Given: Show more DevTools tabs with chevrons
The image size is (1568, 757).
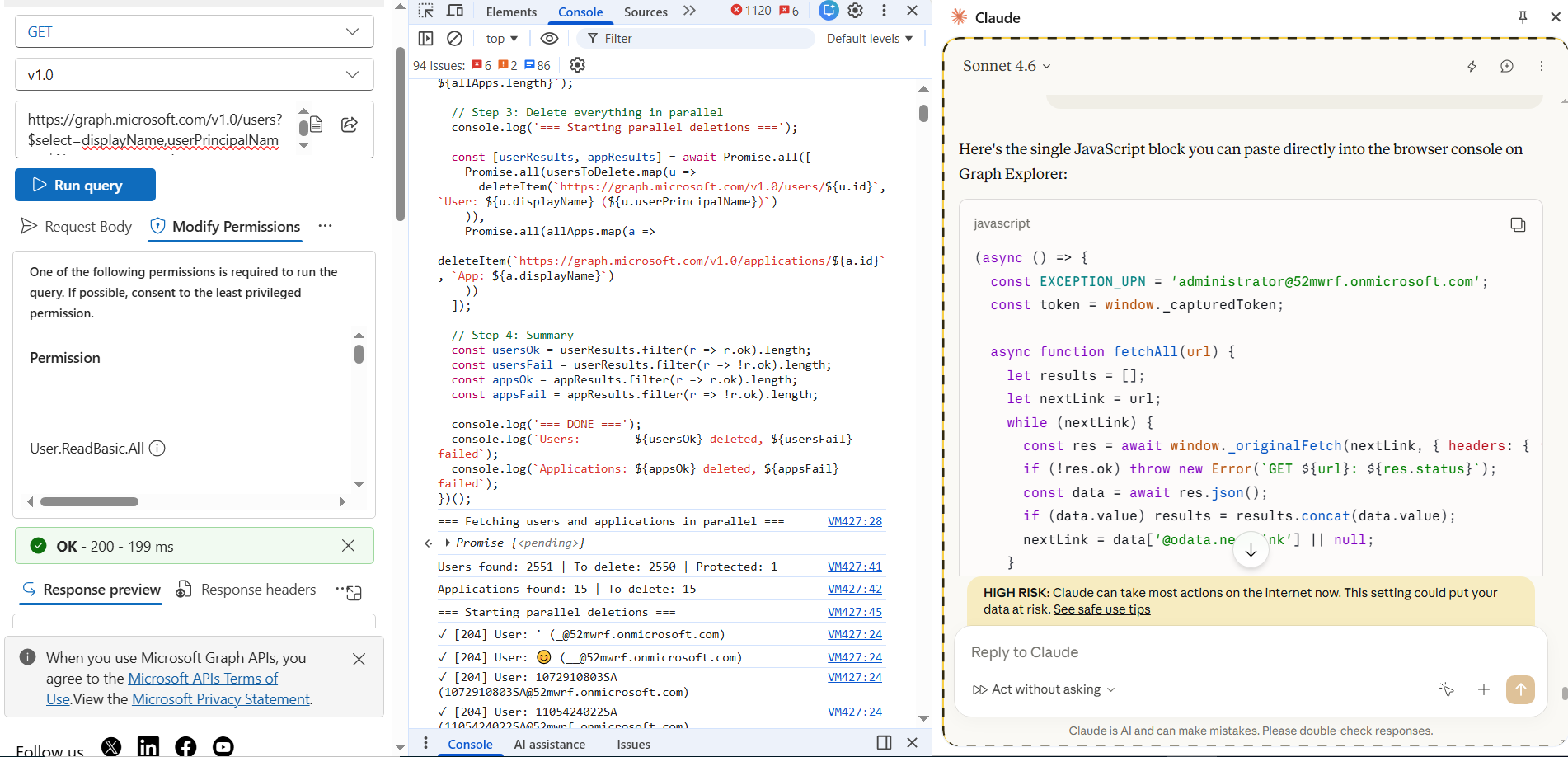Looking at the screenshot, I should pos(689,11).
